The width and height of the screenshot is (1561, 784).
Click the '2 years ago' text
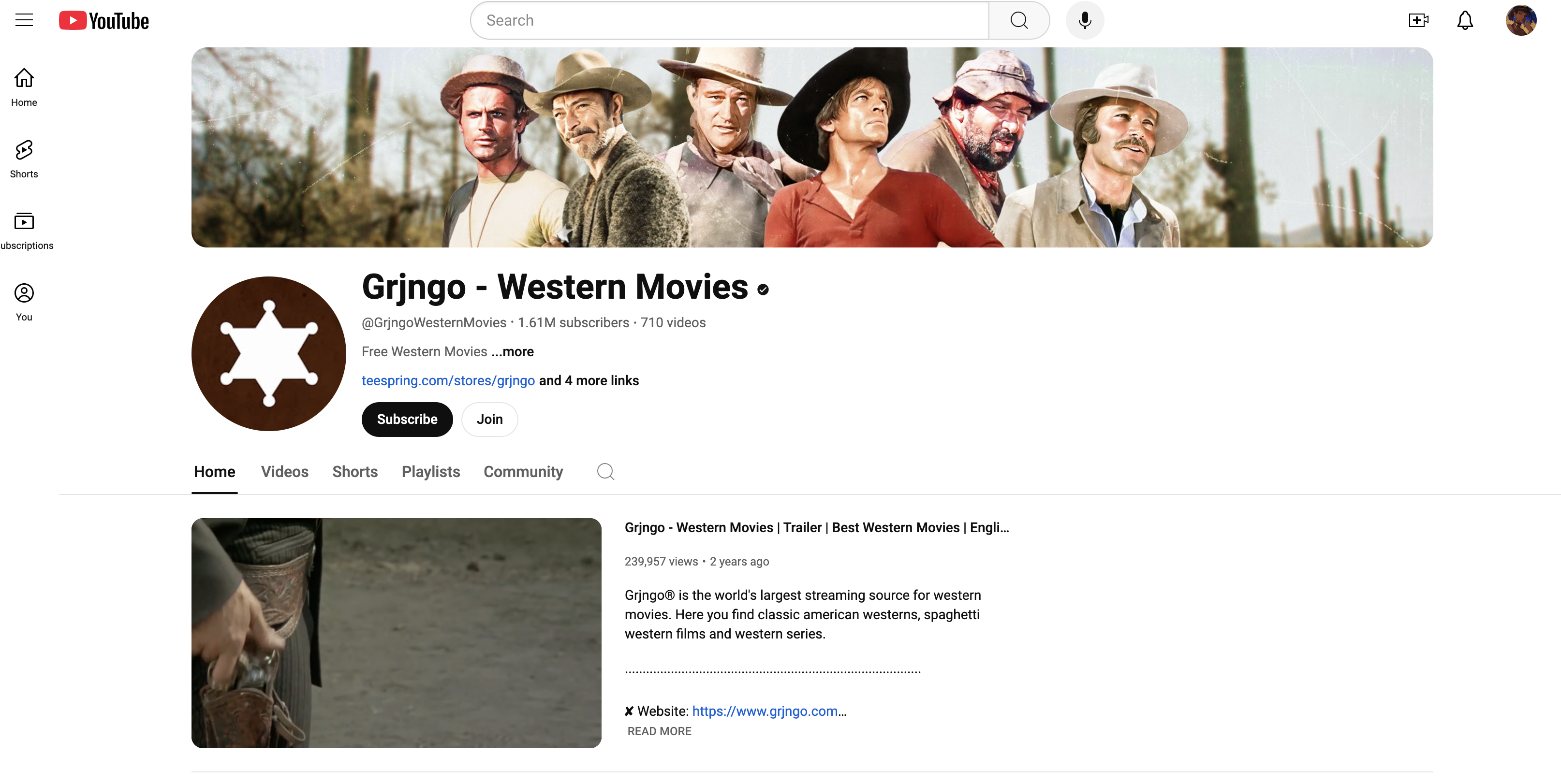point(739,562)
